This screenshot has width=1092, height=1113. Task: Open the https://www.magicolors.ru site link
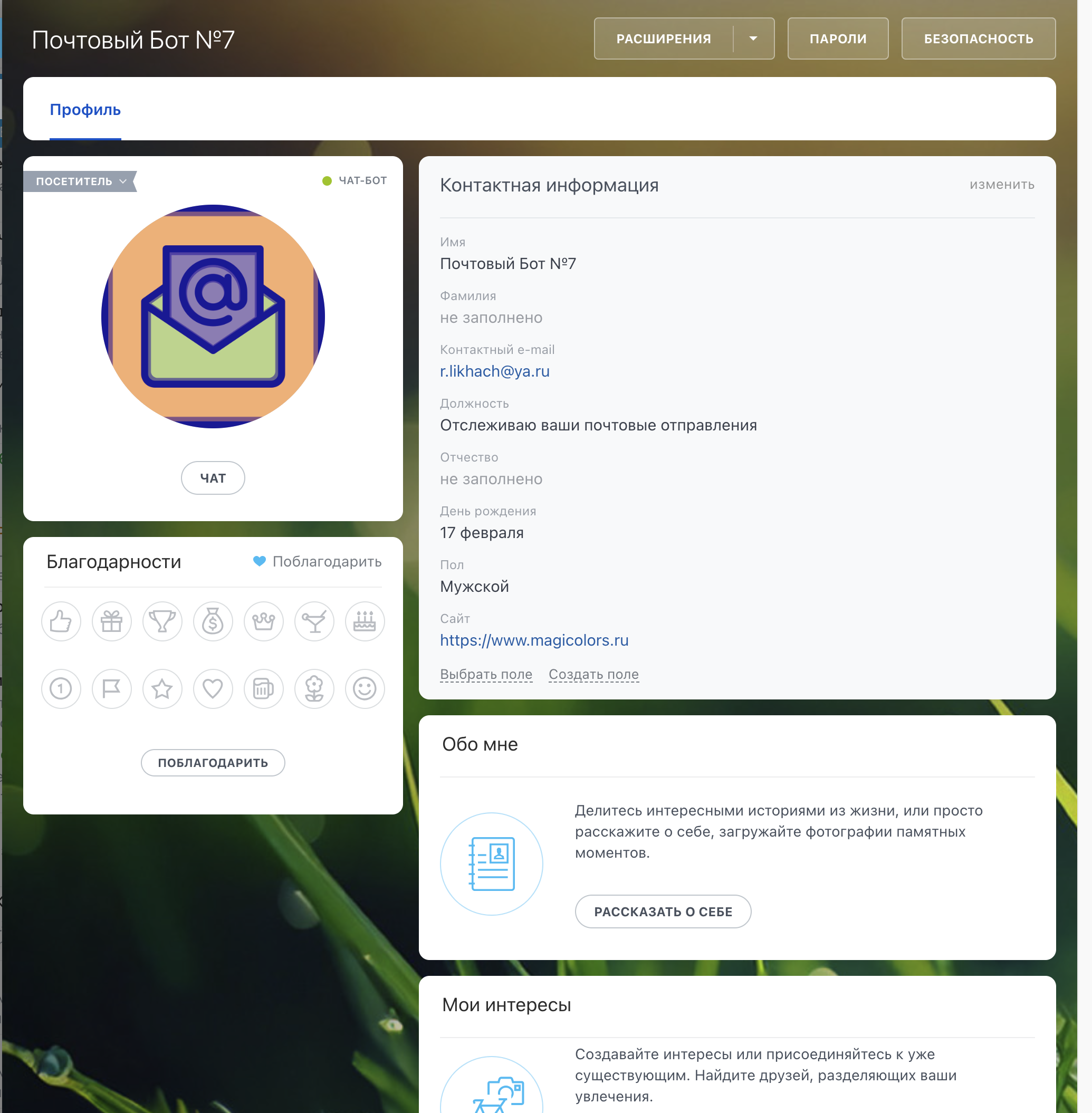pos(534,640)
